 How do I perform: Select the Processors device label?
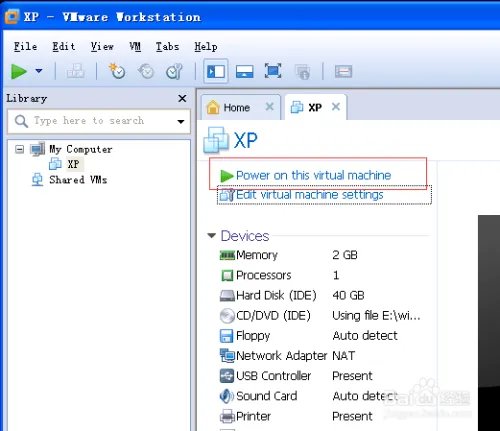click(x=264, y=275)
